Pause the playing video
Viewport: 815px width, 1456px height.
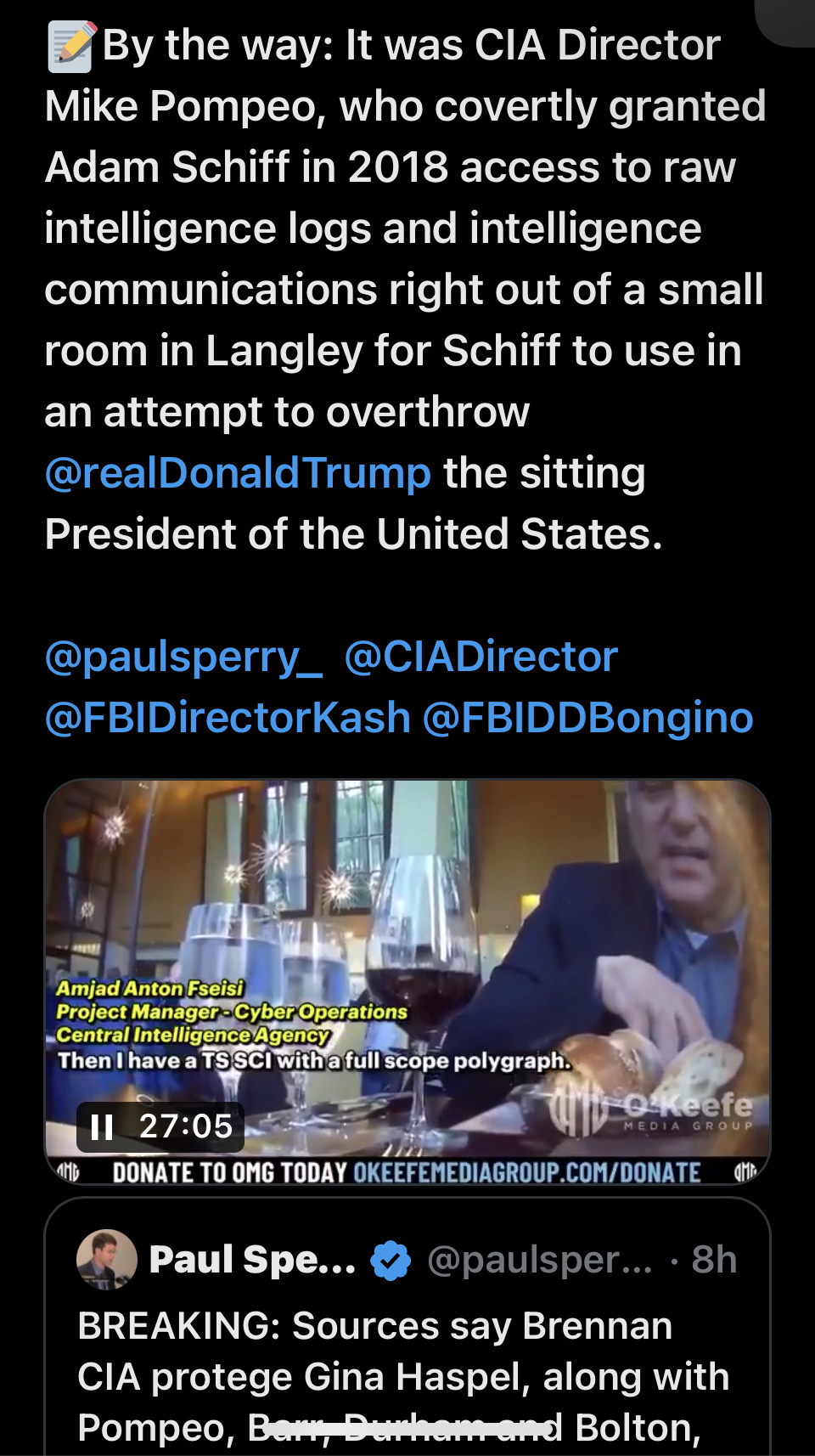click(102, 1126)
